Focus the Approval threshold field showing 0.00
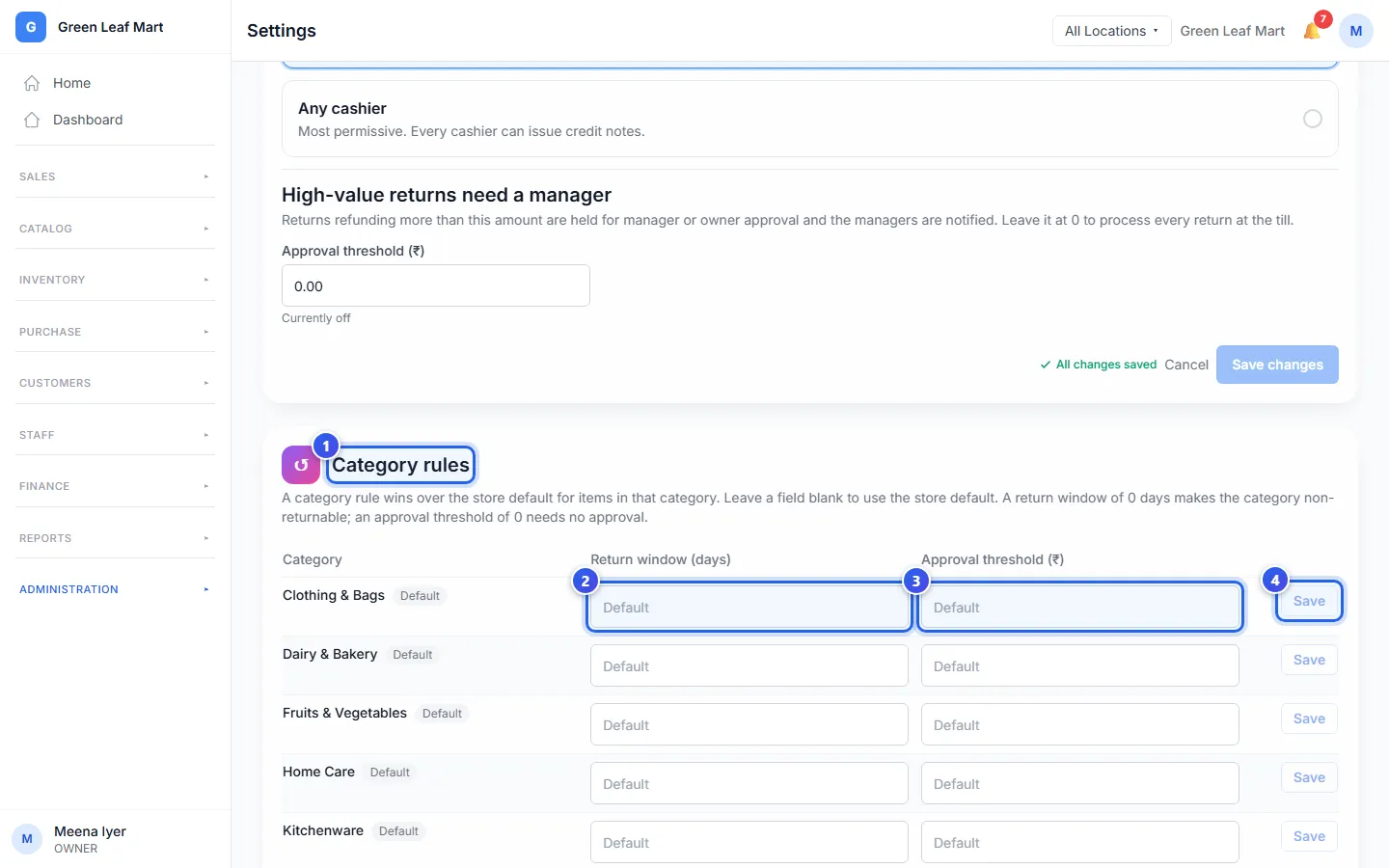The image size is (1389, 868). 436,285
